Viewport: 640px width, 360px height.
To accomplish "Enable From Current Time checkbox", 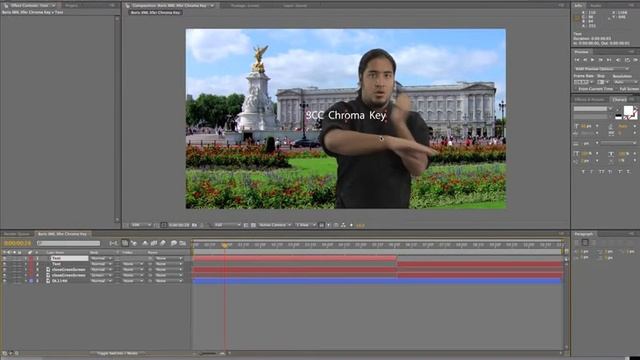I will click(576, 89).
